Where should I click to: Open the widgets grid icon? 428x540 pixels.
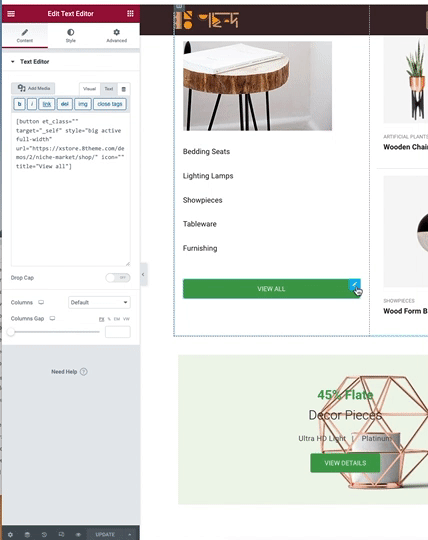[x=130, y=13]
